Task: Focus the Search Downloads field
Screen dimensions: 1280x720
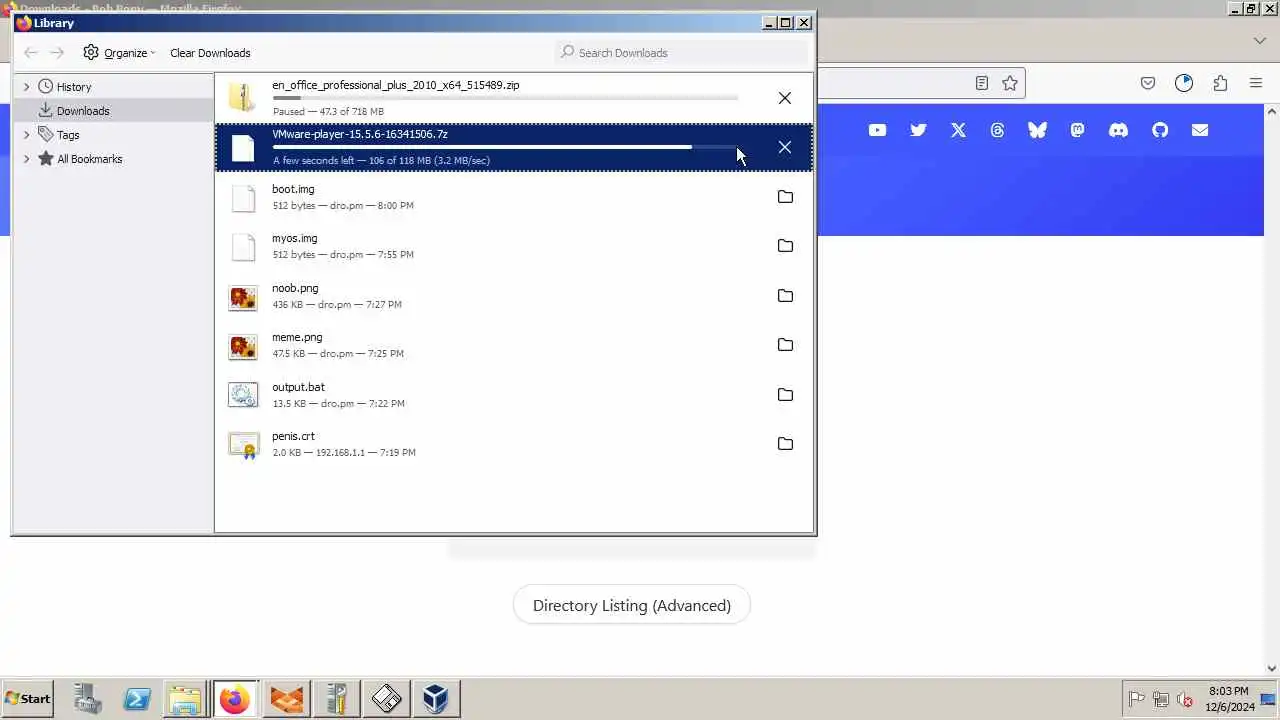Action: [683, 53]
